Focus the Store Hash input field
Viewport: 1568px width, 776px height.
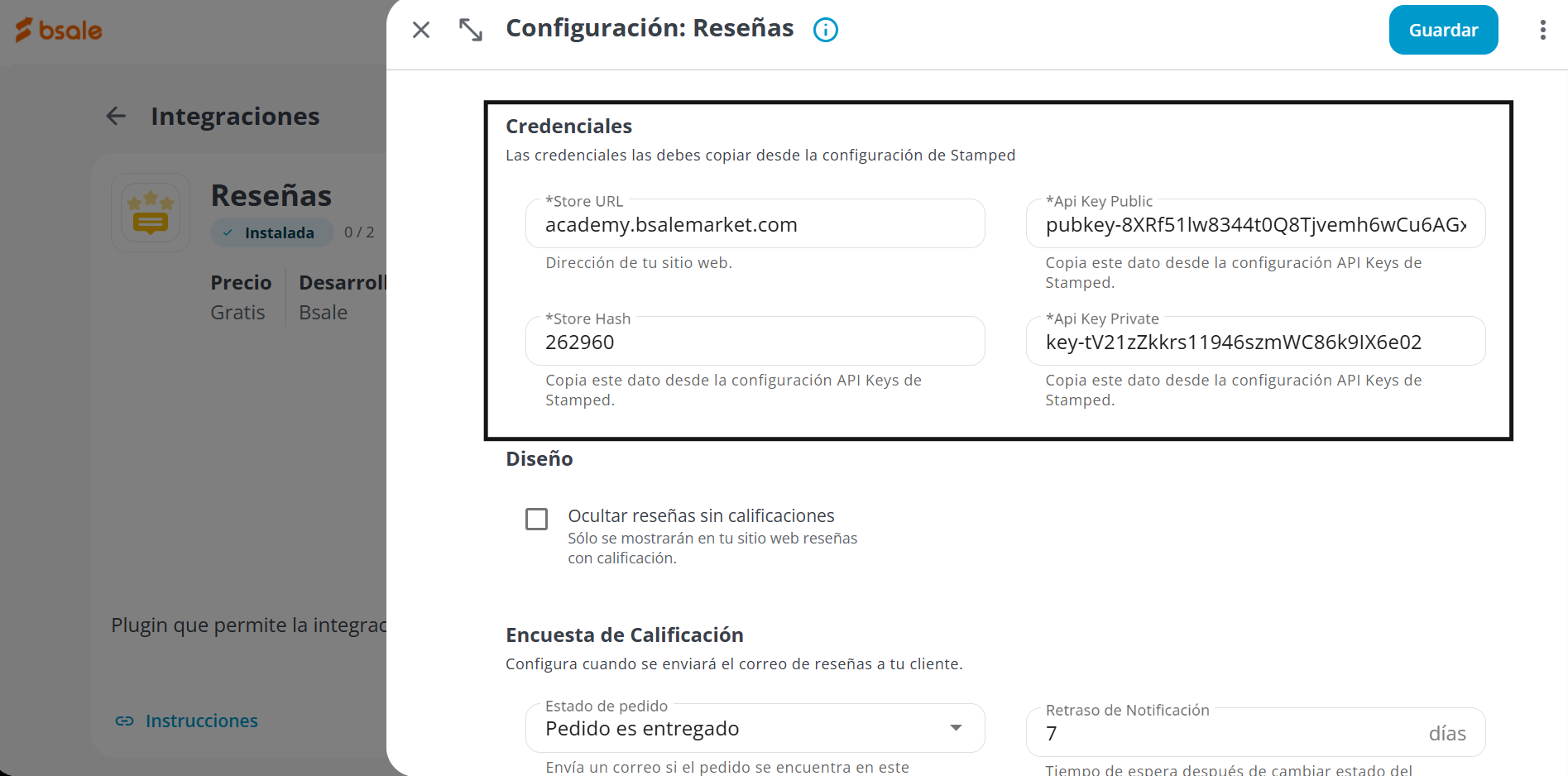pyautogui.click(x=755, y=342)
